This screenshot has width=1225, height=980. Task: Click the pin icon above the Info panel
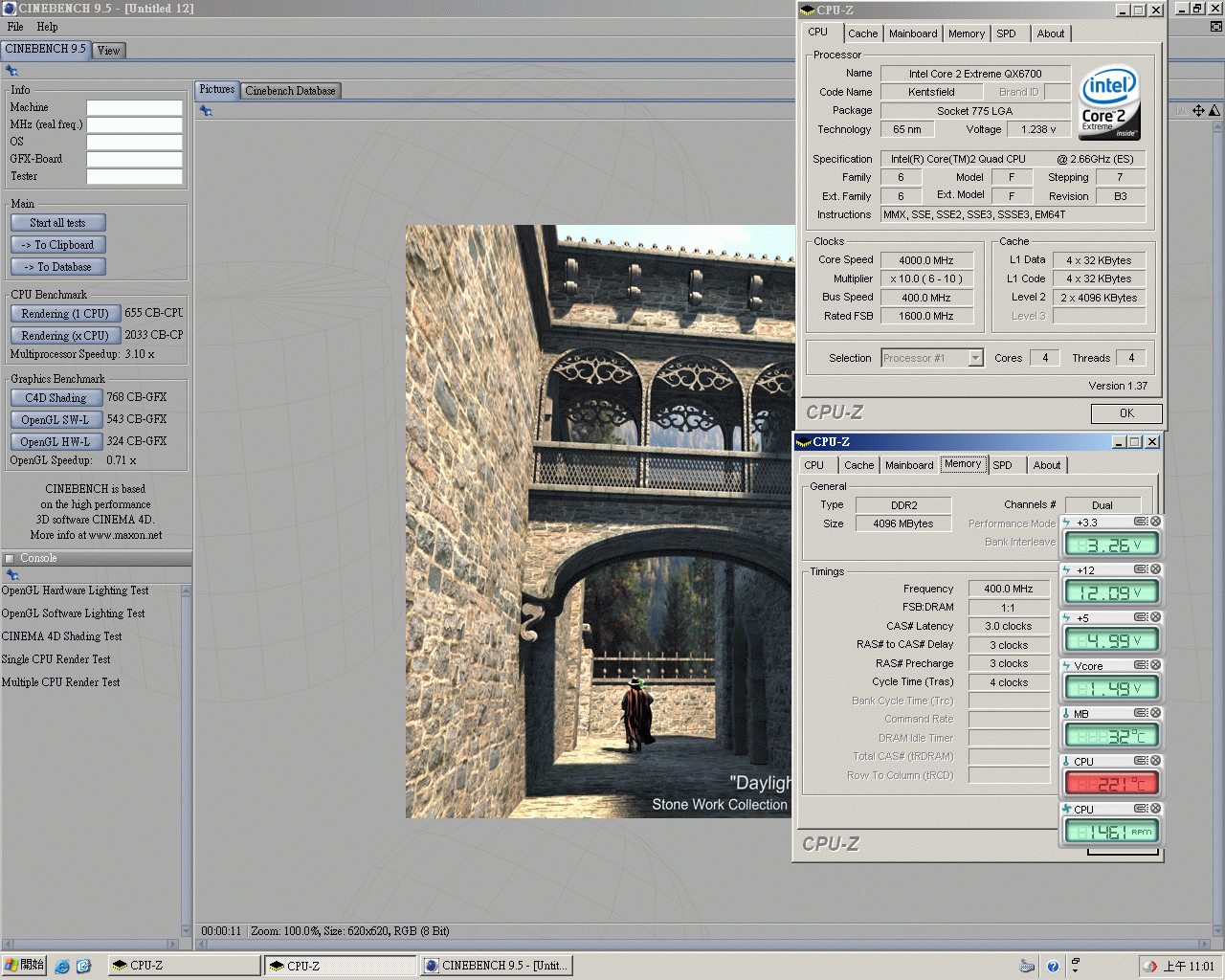[11, 71]
